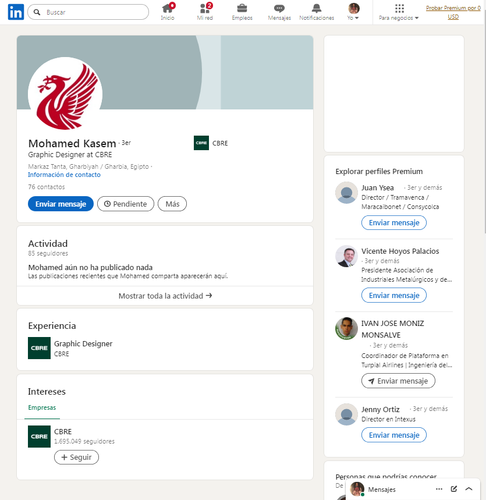View Mohamed Kasem's profile picture
486x500 pixels.
click(65, 94)
